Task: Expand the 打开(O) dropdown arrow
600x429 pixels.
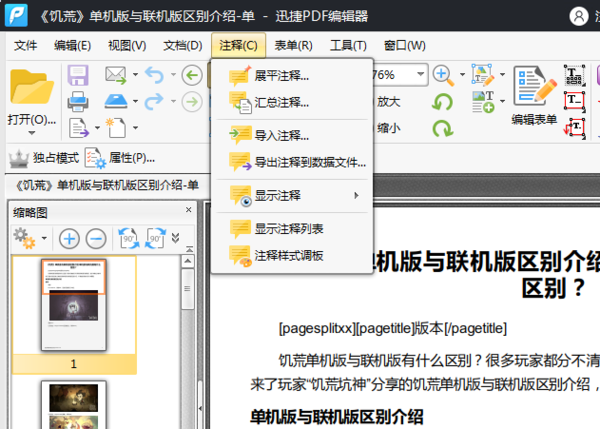Action: (32, 133)
